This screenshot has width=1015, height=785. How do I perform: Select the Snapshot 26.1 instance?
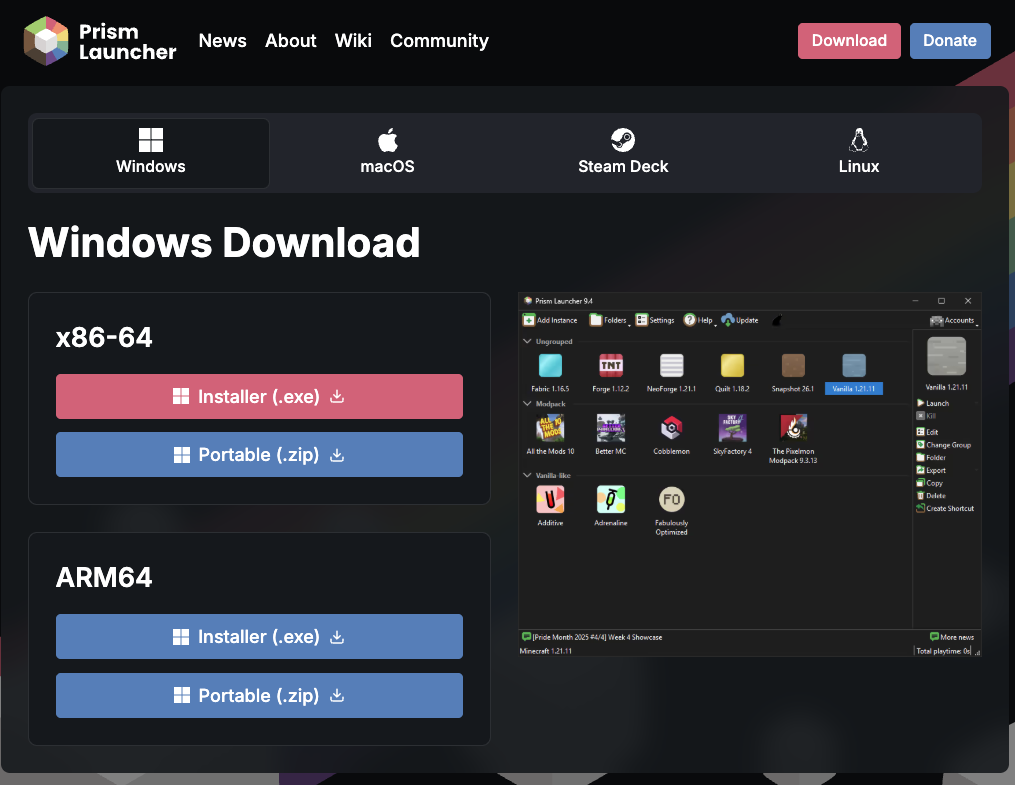click(793, 373)
